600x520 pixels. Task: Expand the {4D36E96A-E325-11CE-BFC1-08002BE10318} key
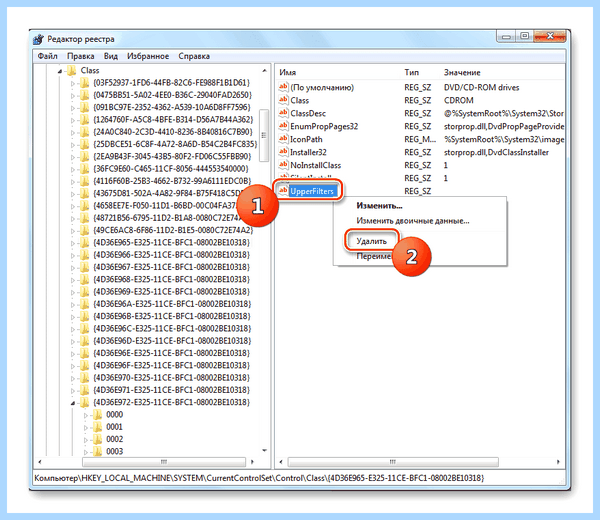73,305
